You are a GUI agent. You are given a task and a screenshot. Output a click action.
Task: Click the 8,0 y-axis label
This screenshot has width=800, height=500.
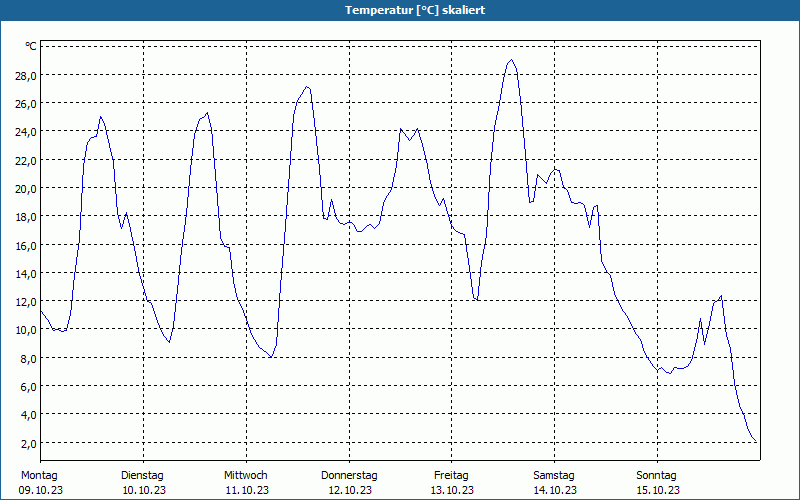pyautogui.click(x=29, y=358)
